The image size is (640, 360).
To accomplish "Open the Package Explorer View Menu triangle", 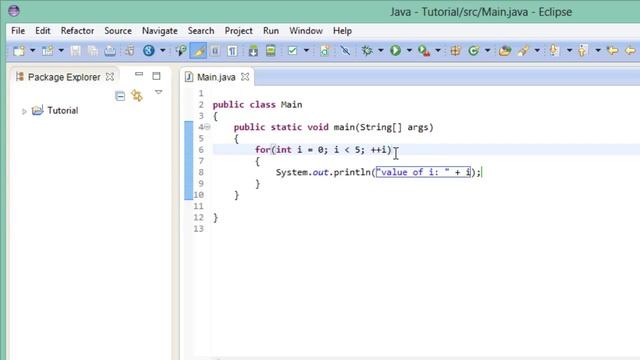I will [158, 93].
